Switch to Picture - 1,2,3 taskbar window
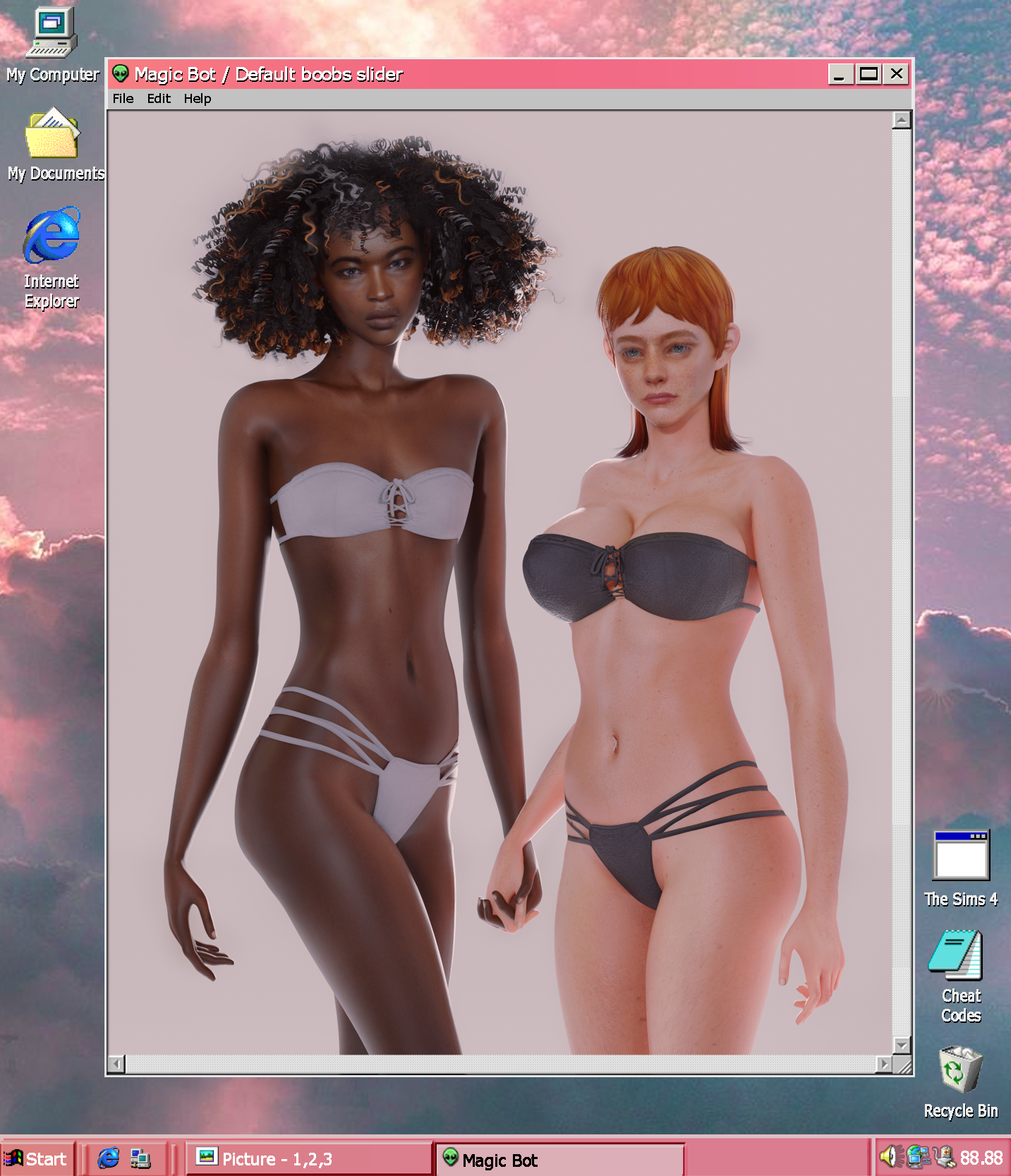Screen dimensions: 1011x1176 pos(309,1158)
